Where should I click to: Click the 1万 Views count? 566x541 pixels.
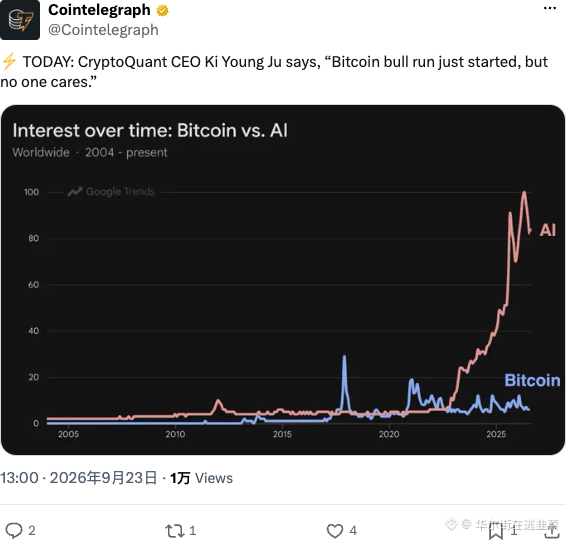pos(201,478)
